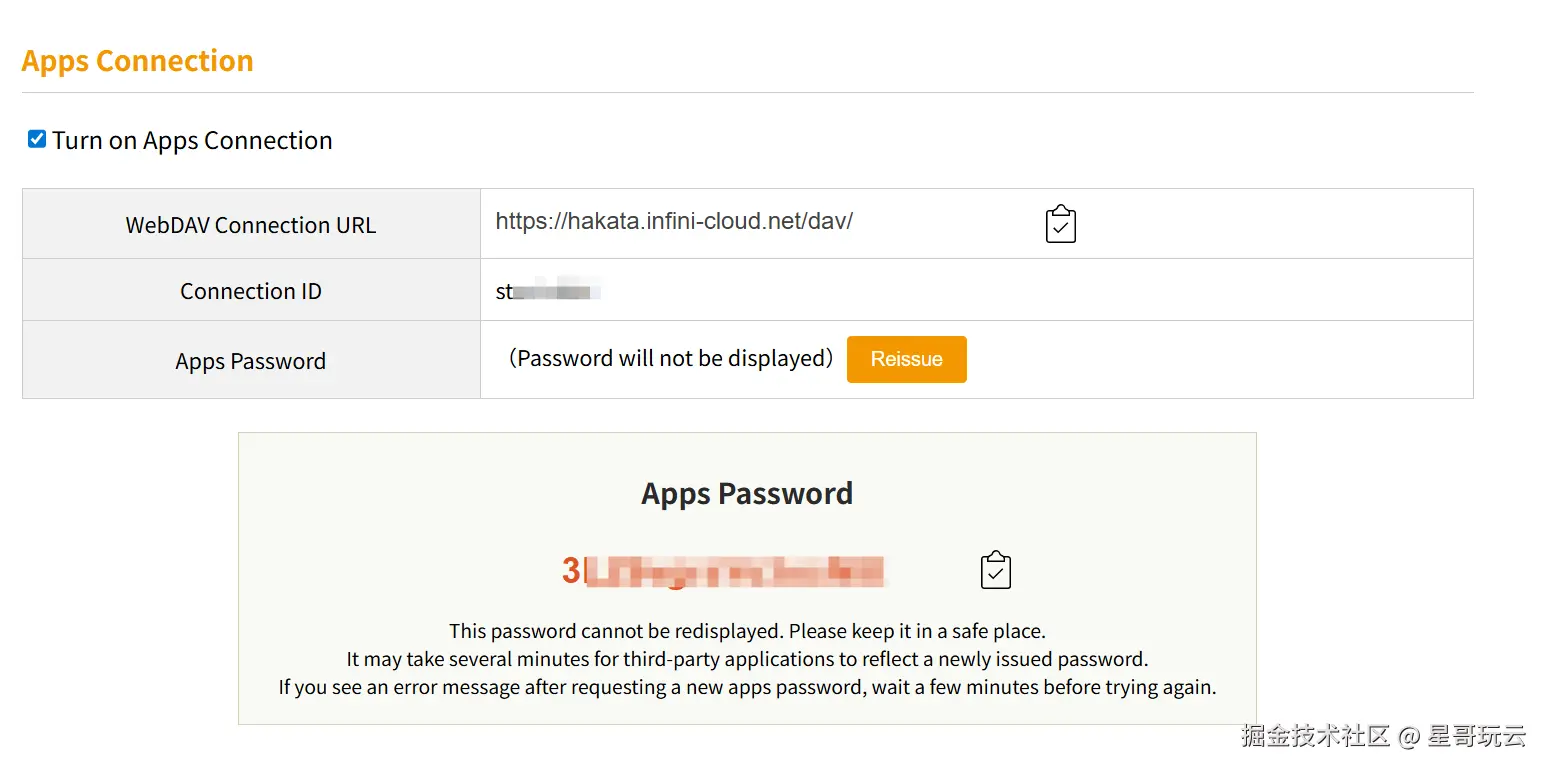Click the "Turn on Apps Connection" label text
Viewport: 1548px width, 771px height.
192,140
